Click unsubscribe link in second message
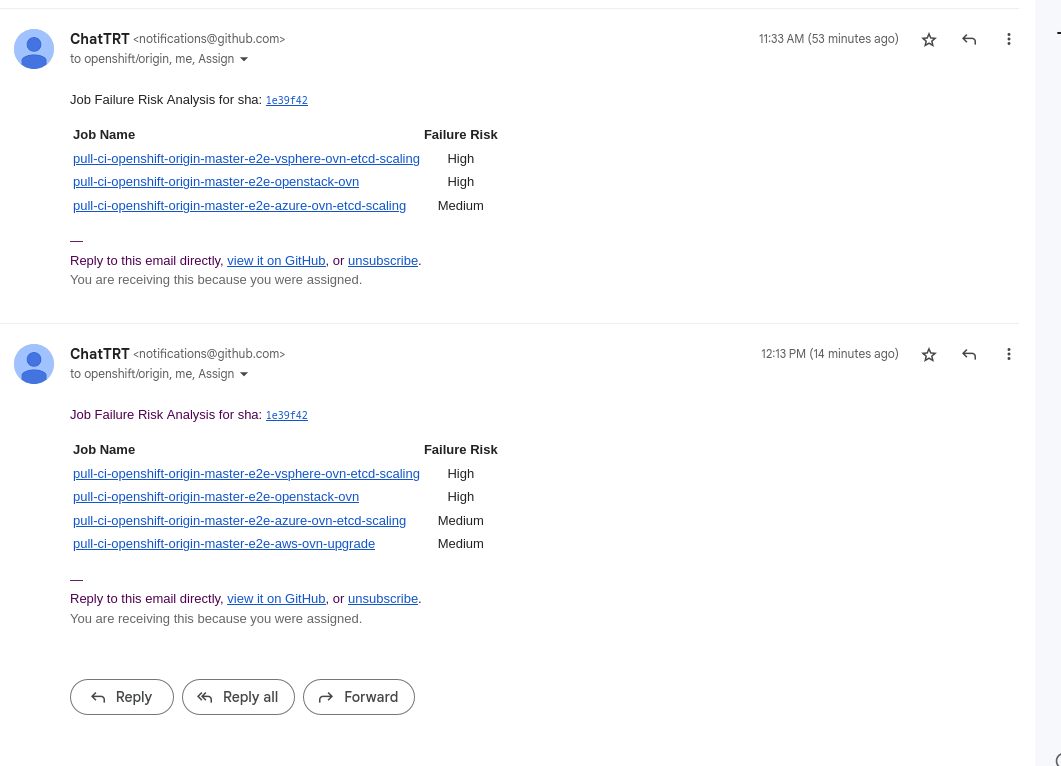The width and height of the screenshot is (1061, 766). pos(383,599)
